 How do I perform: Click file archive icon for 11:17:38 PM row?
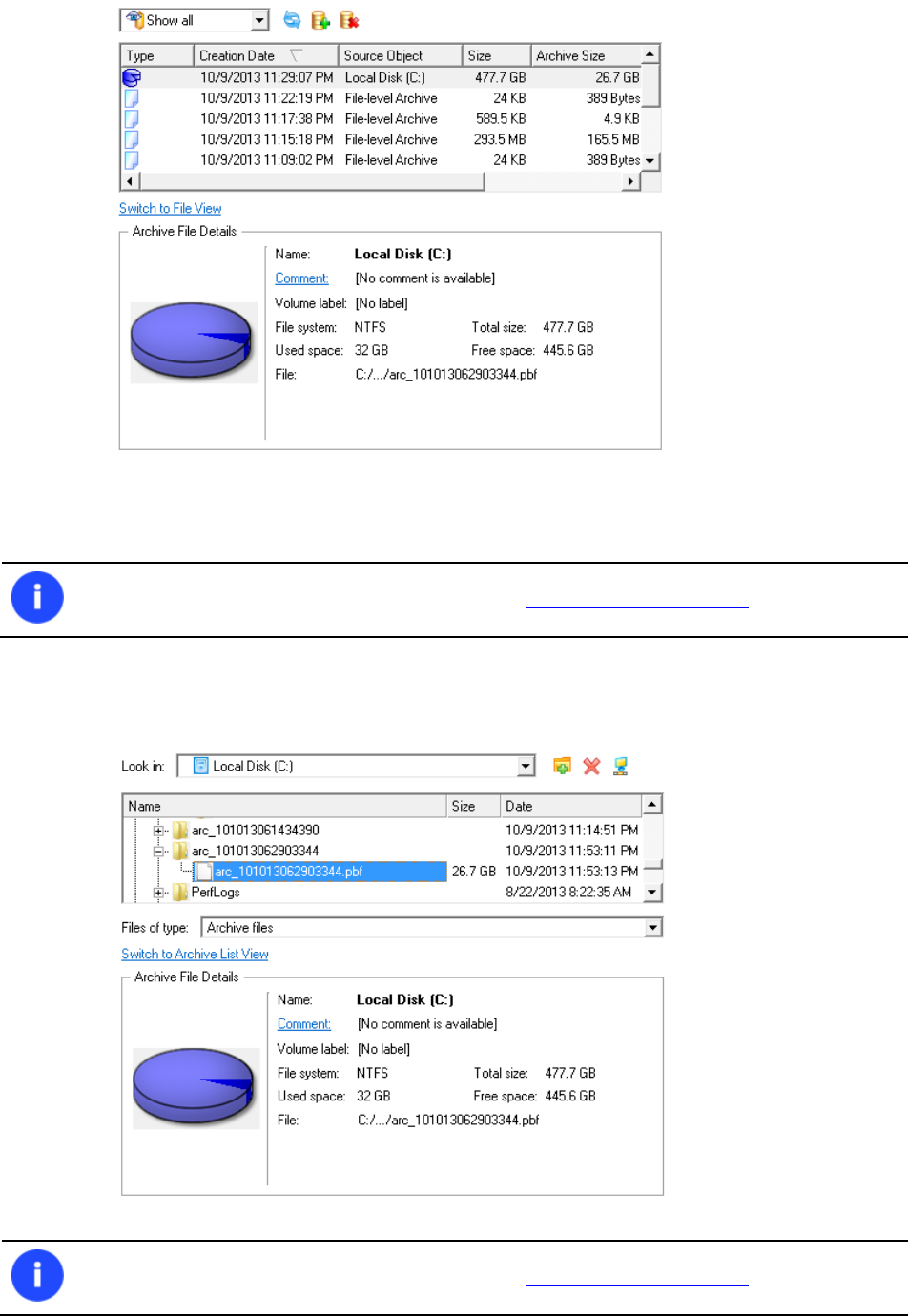click(x=132, y=119)
